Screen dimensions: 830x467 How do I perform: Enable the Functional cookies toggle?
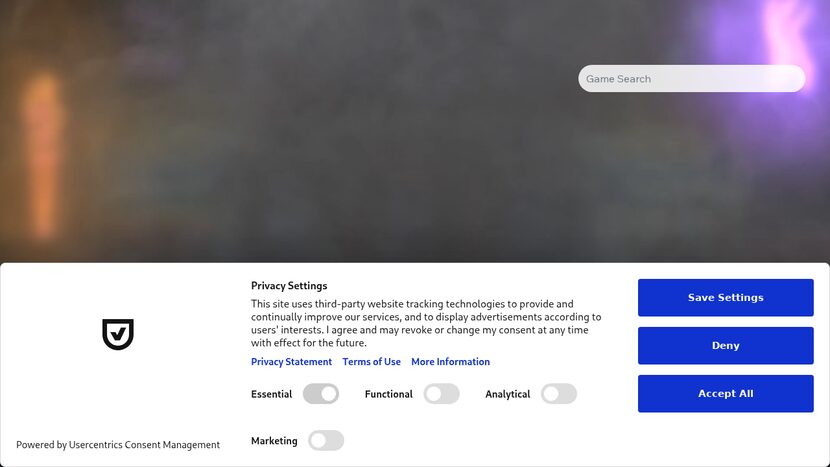coord(441,394)
